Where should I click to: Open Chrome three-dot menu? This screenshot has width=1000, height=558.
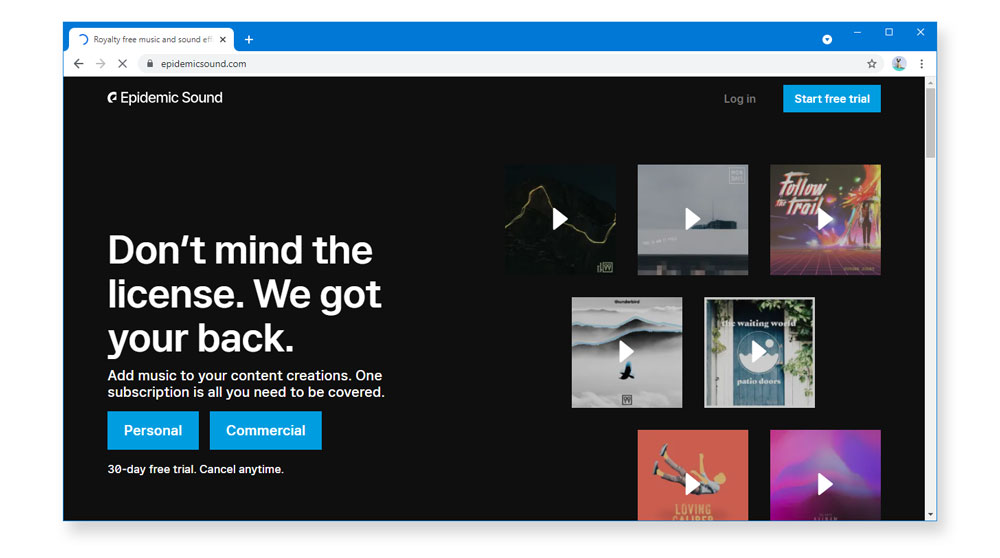922,64
